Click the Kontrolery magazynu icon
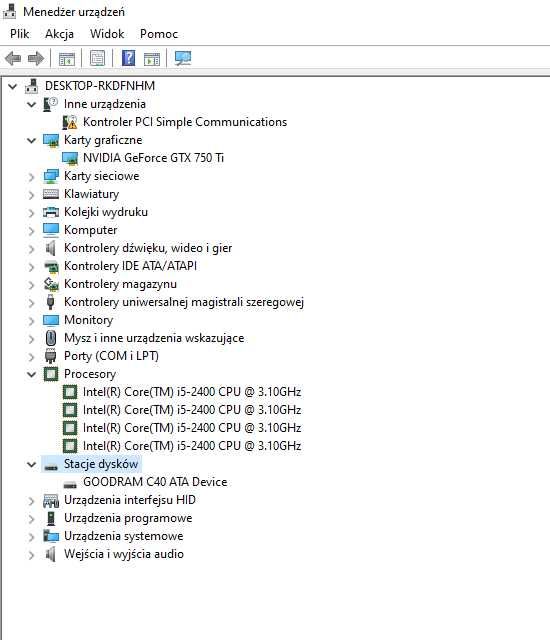The image size is (550, 640). click(51, 284)
